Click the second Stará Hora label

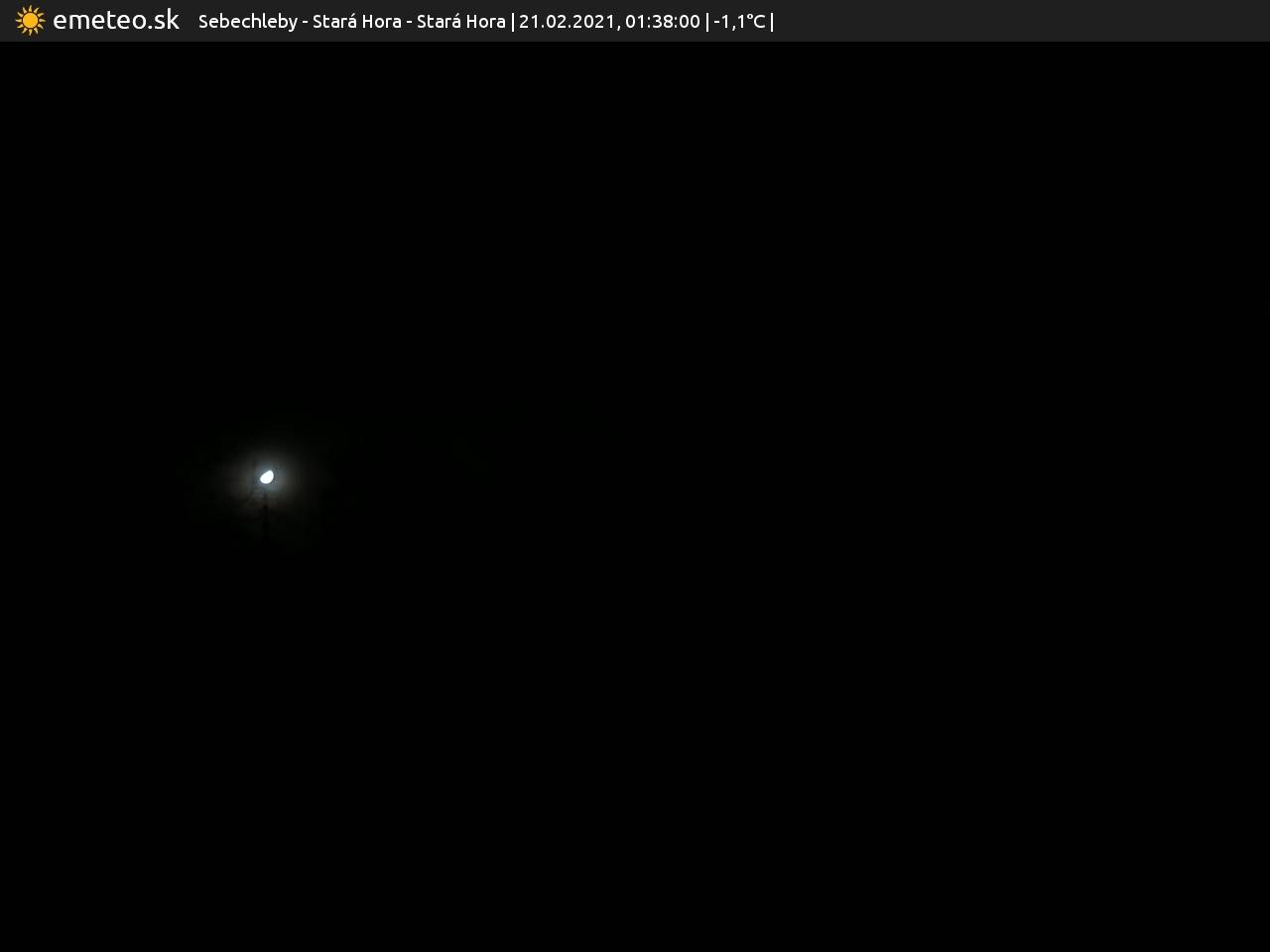point(460,22)
